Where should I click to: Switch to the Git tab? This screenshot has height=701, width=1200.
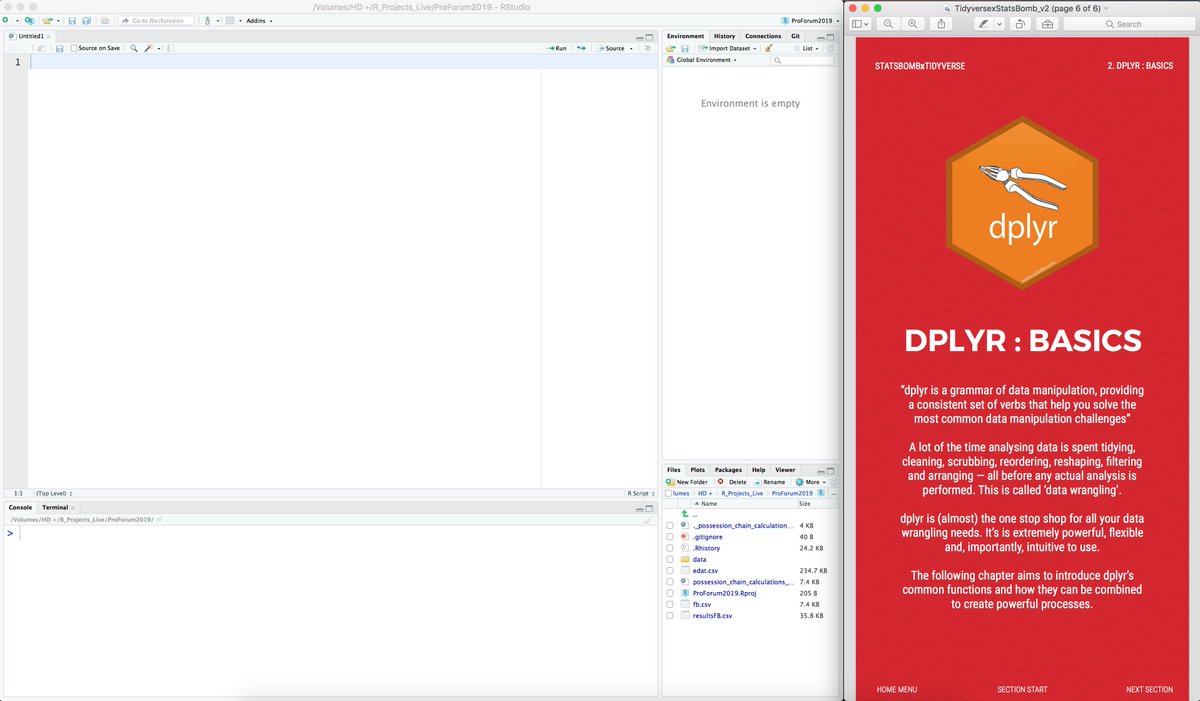795,36
